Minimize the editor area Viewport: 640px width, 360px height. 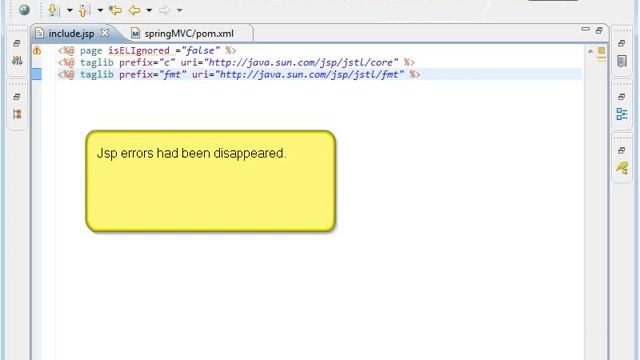(585, 29)
